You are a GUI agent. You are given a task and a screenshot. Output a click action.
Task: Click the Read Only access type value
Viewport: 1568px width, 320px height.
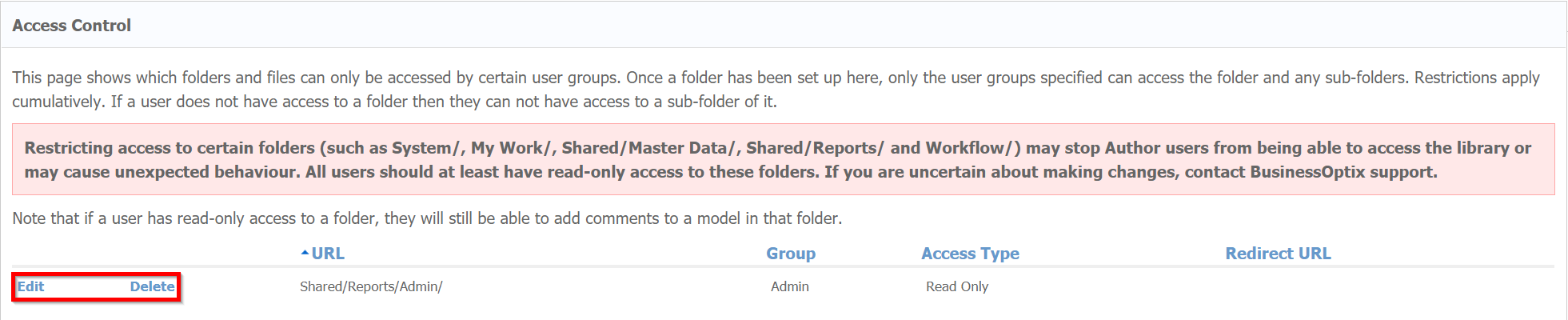click(x=957, y=286)
